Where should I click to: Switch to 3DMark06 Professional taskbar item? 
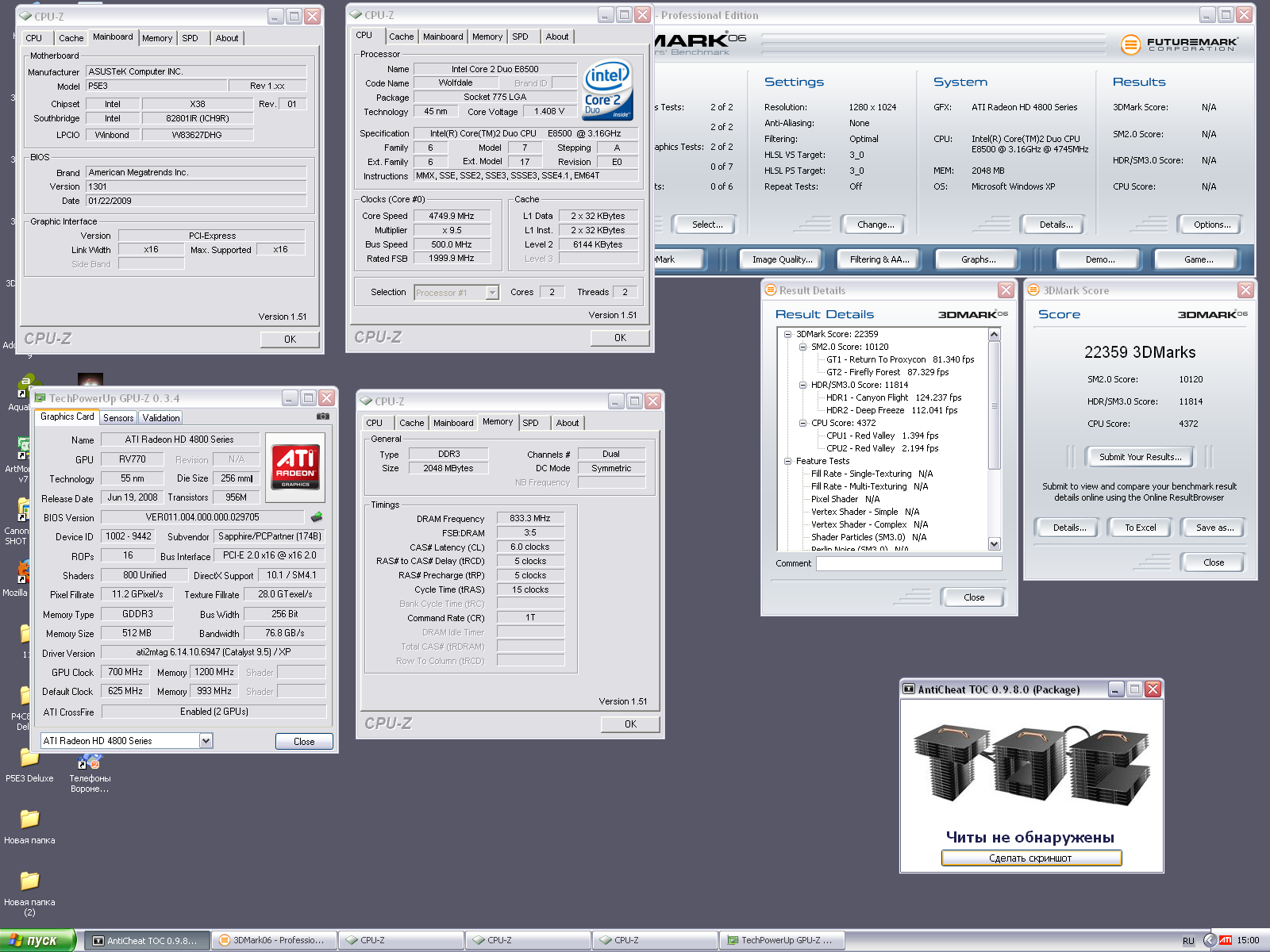pos(274,940)
